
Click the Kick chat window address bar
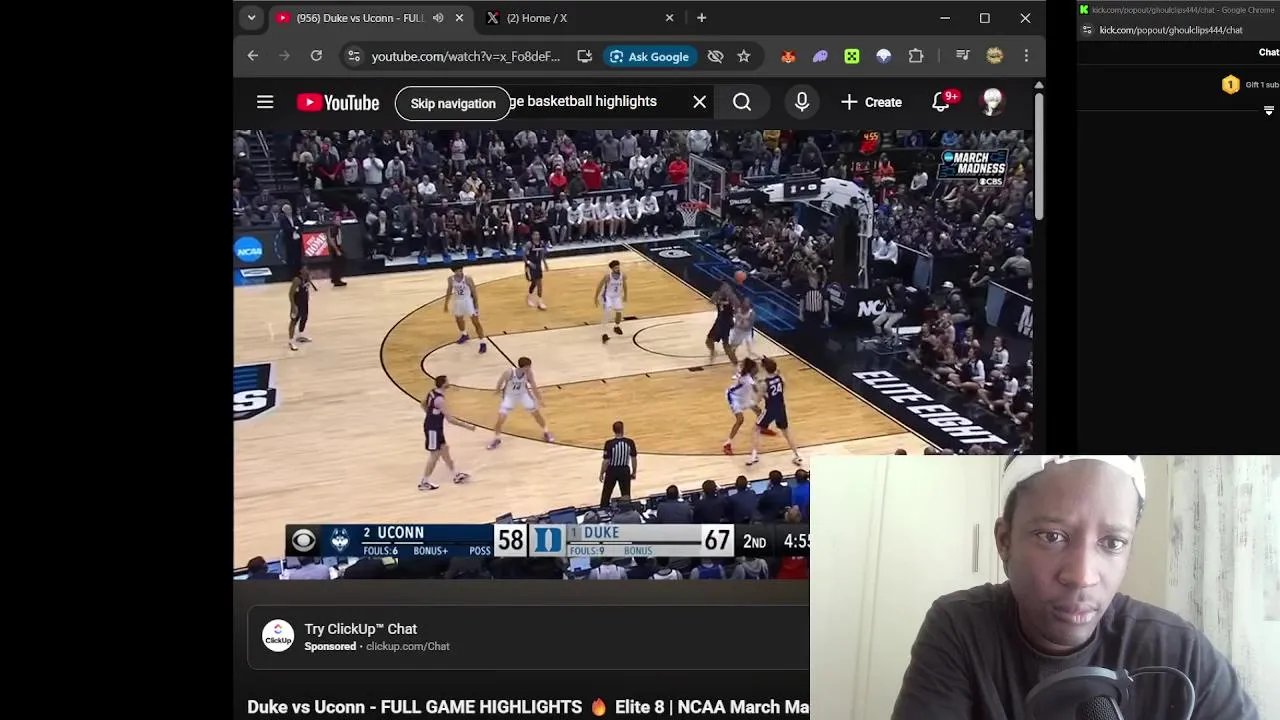click(1171, 30)
